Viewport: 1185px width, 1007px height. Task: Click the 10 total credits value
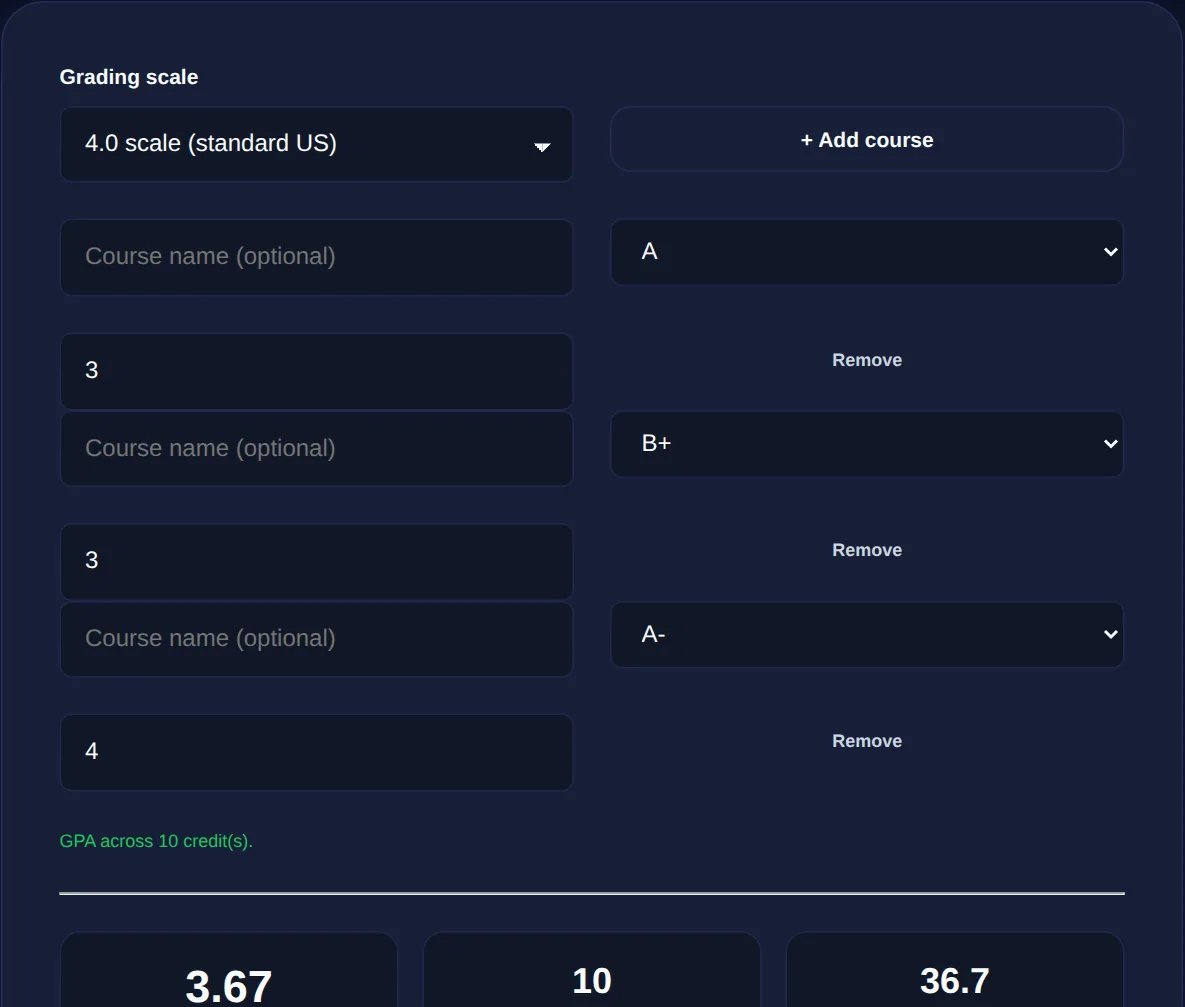pyautogui.click(x=591, y=981)
